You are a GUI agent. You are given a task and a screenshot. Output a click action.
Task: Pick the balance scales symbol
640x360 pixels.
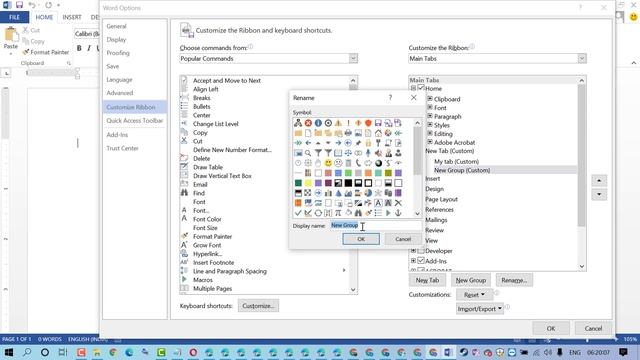(348, 153)
